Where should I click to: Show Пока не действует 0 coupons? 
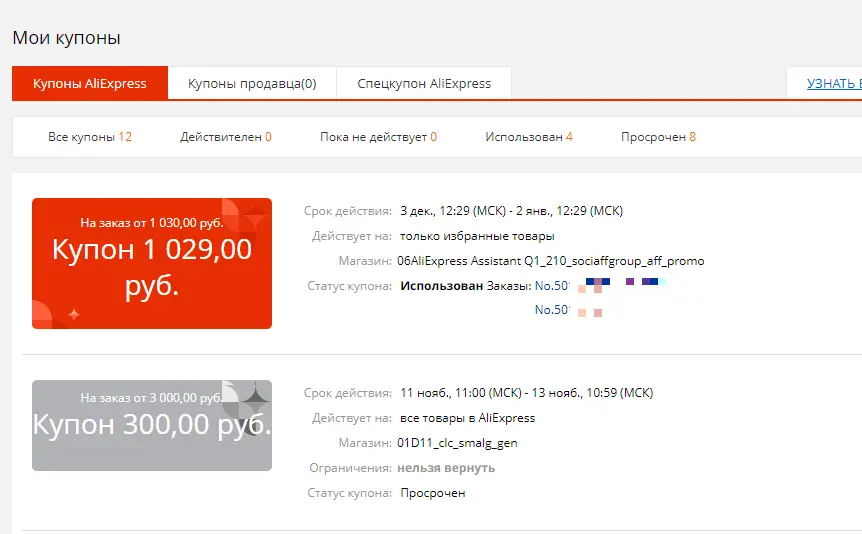tap(378, 137)
